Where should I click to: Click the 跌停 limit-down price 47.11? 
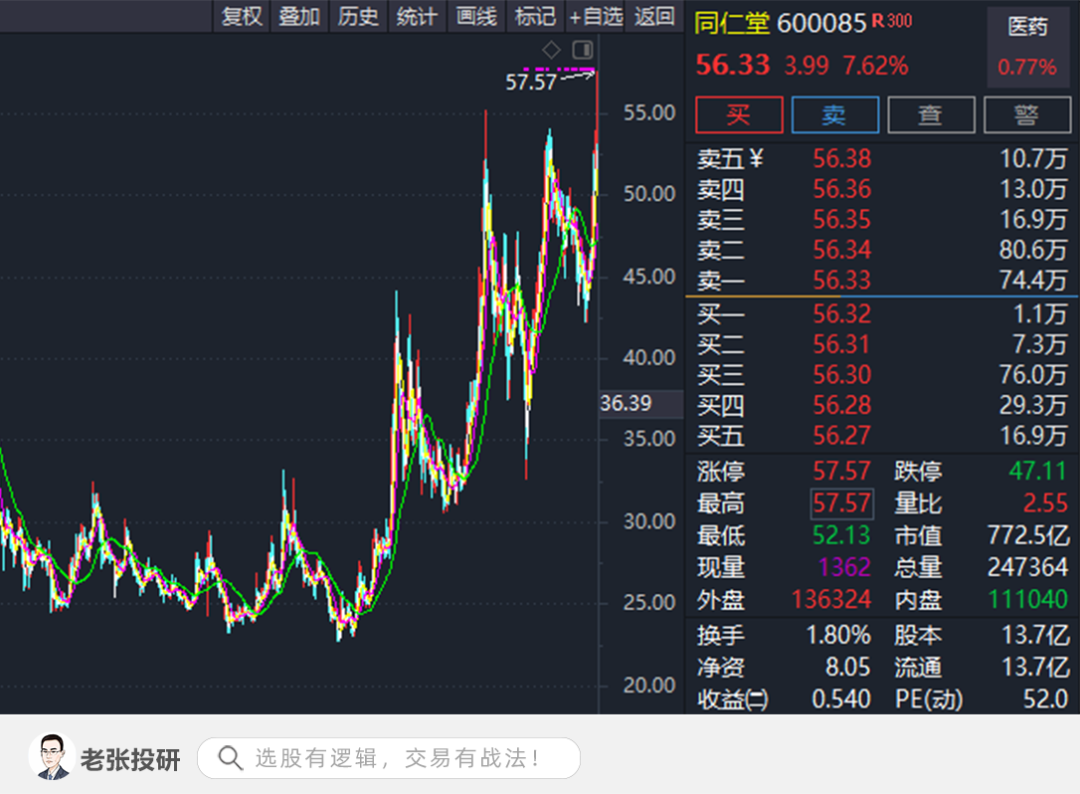click(x=1037, y=471)
